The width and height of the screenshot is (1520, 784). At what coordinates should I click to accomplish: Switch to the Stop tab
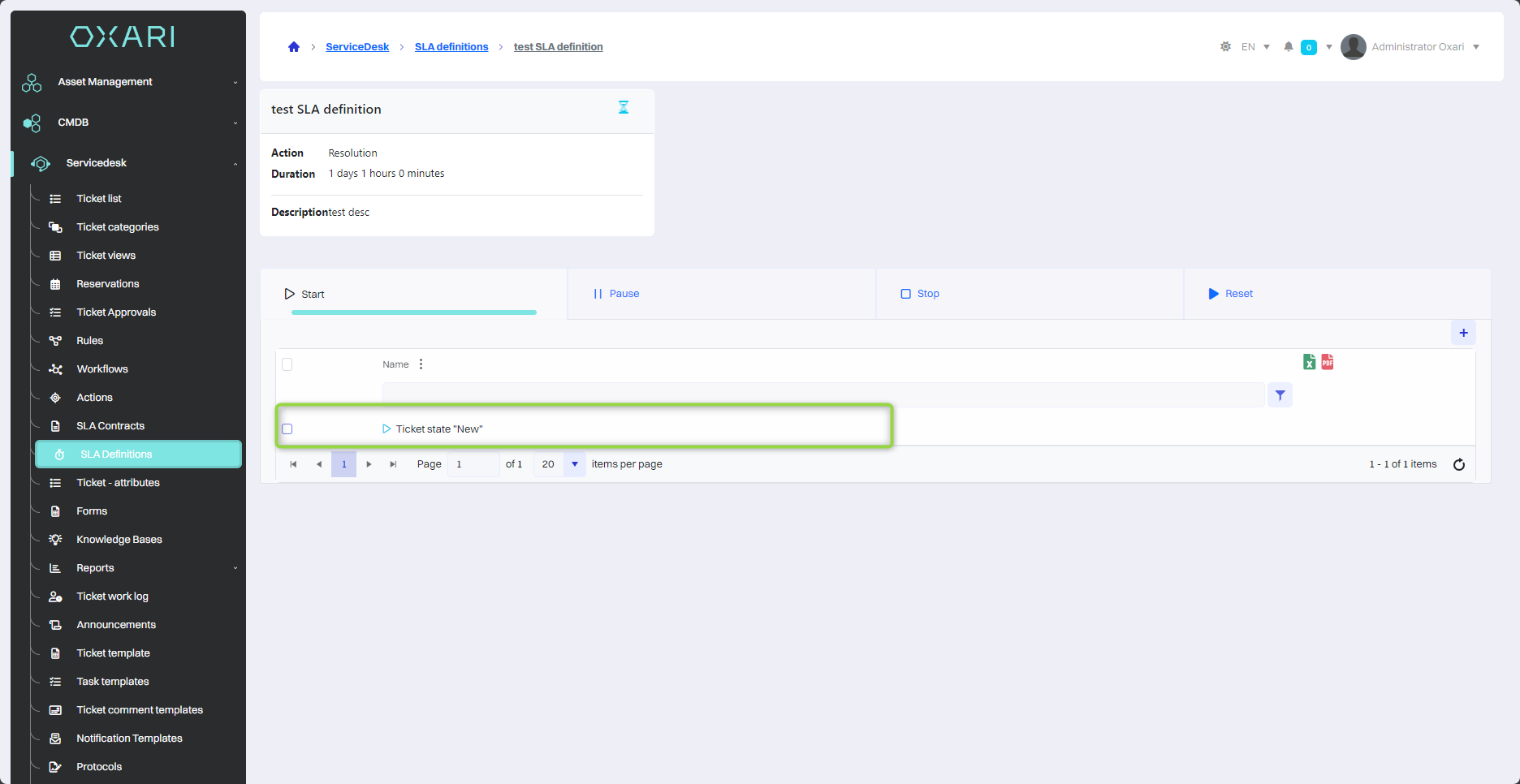[927, 294]
